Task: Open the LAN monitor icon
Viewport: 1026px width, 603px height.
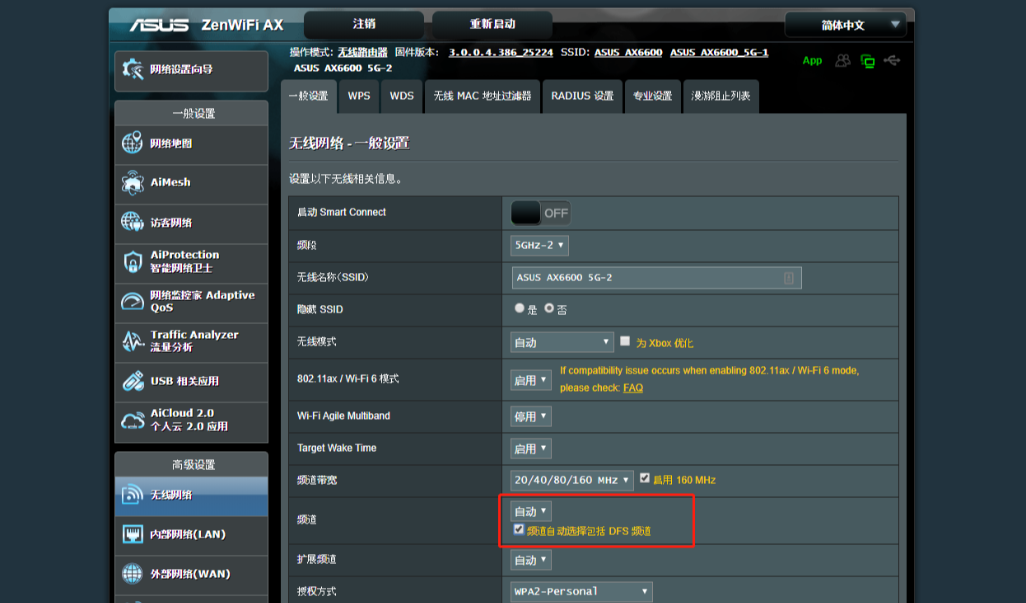Action: 132,534
